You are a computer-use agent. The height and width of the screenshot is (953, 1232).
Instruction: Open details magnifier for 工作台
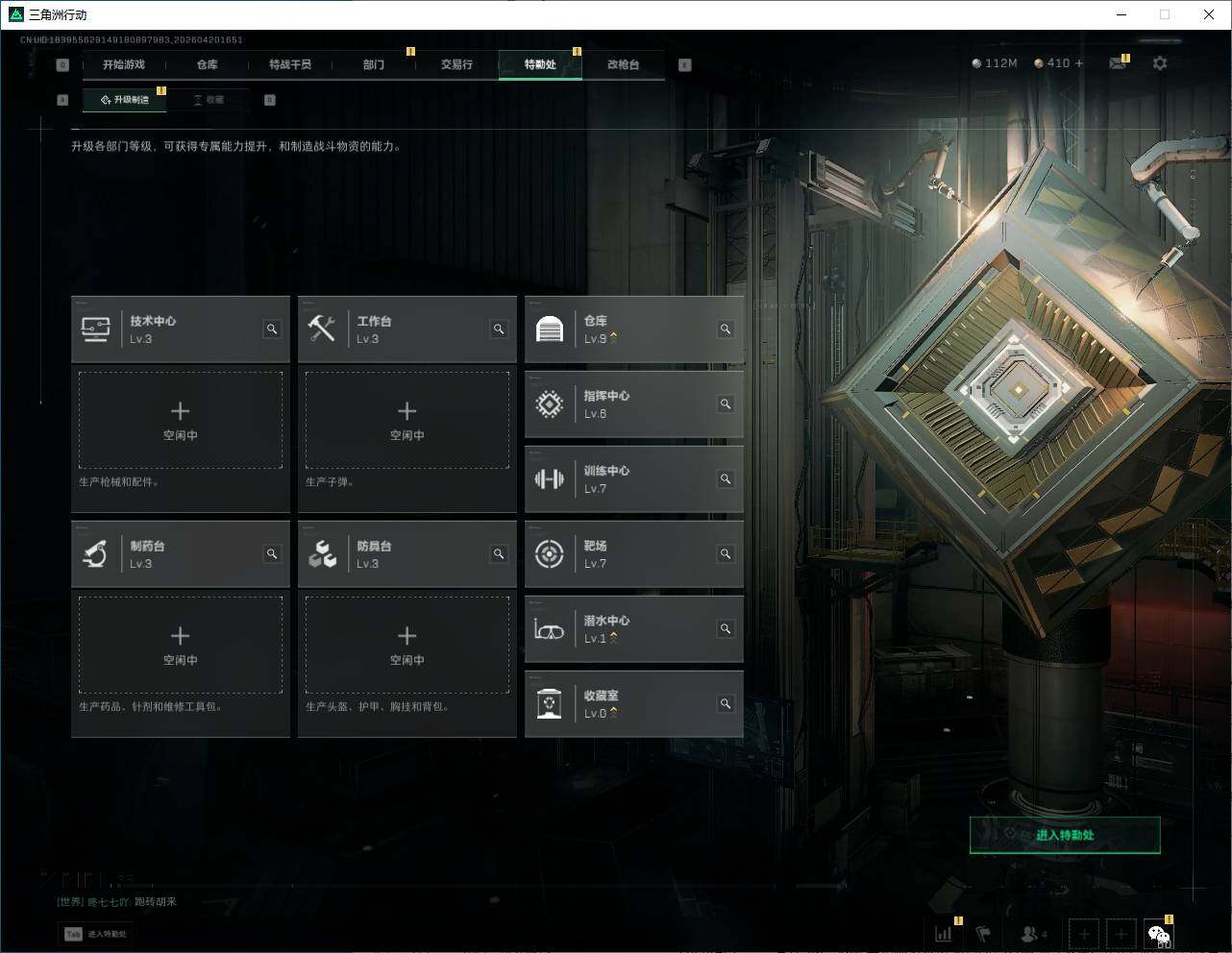click(499, 330)
